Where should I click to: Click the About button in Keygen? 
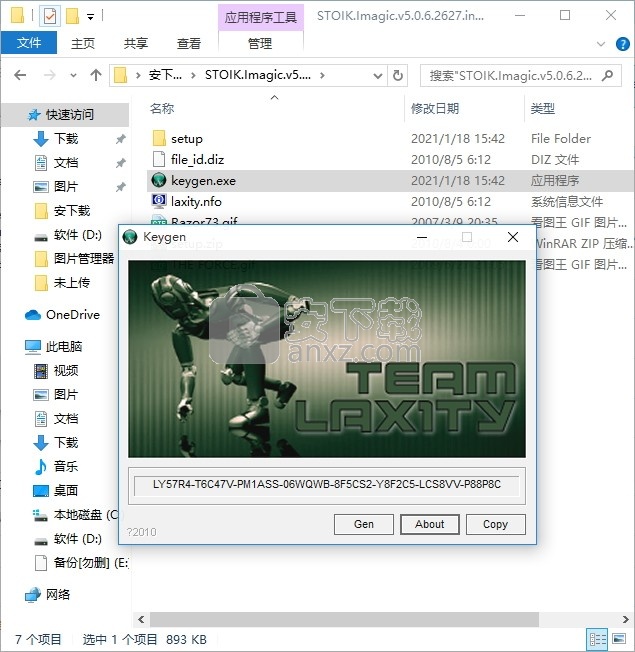430,524
